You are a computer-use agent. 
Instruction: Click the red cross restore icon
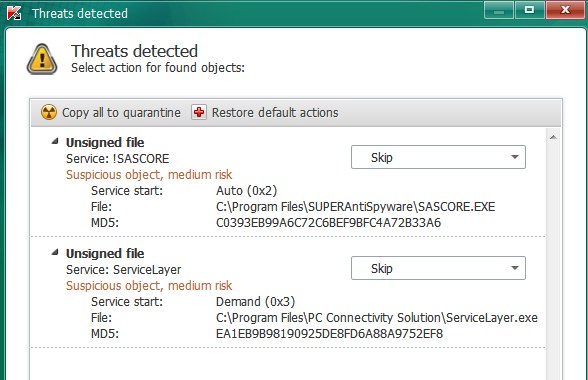(199, 112)
